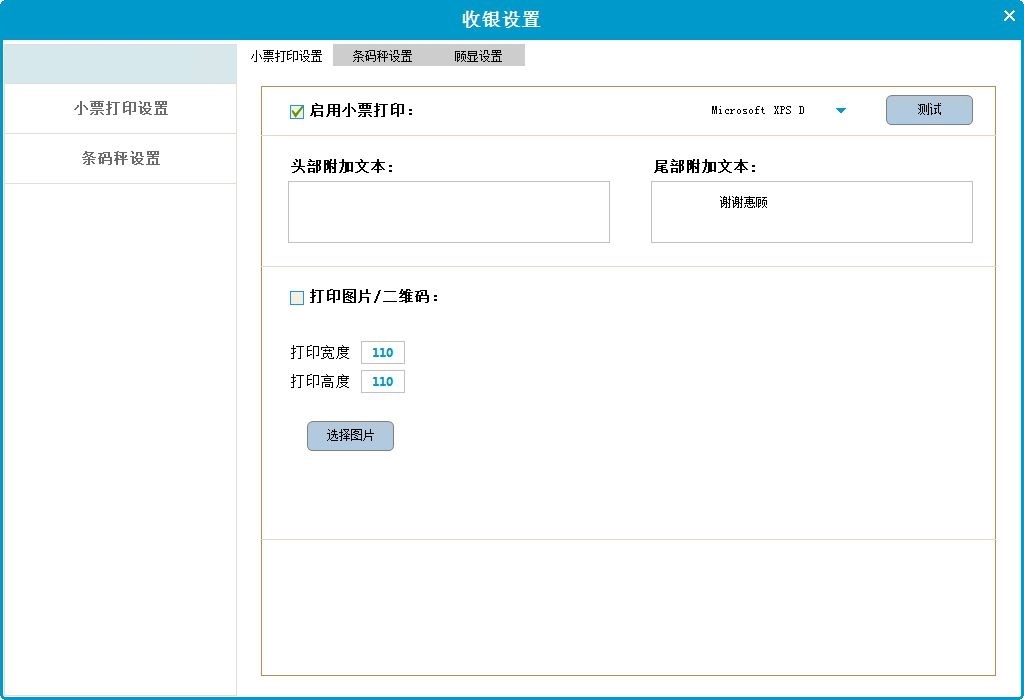Image resolution: width=1024 pixels, height=700 pixels.
Task: Click the 收银设置 title bar
Action: (500, 20)
